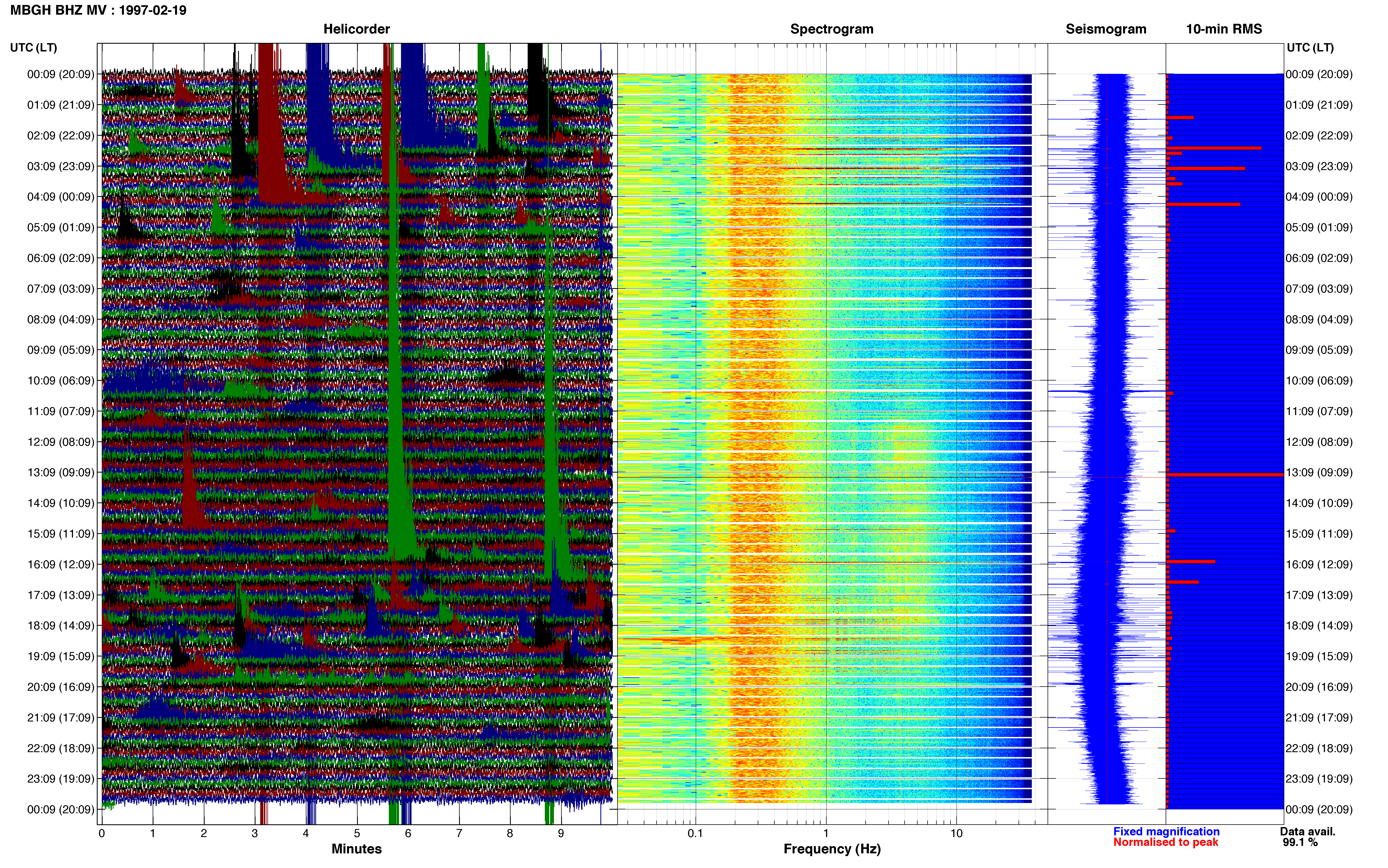Click the '9' tick on Minutes axis

coord(561,833)
